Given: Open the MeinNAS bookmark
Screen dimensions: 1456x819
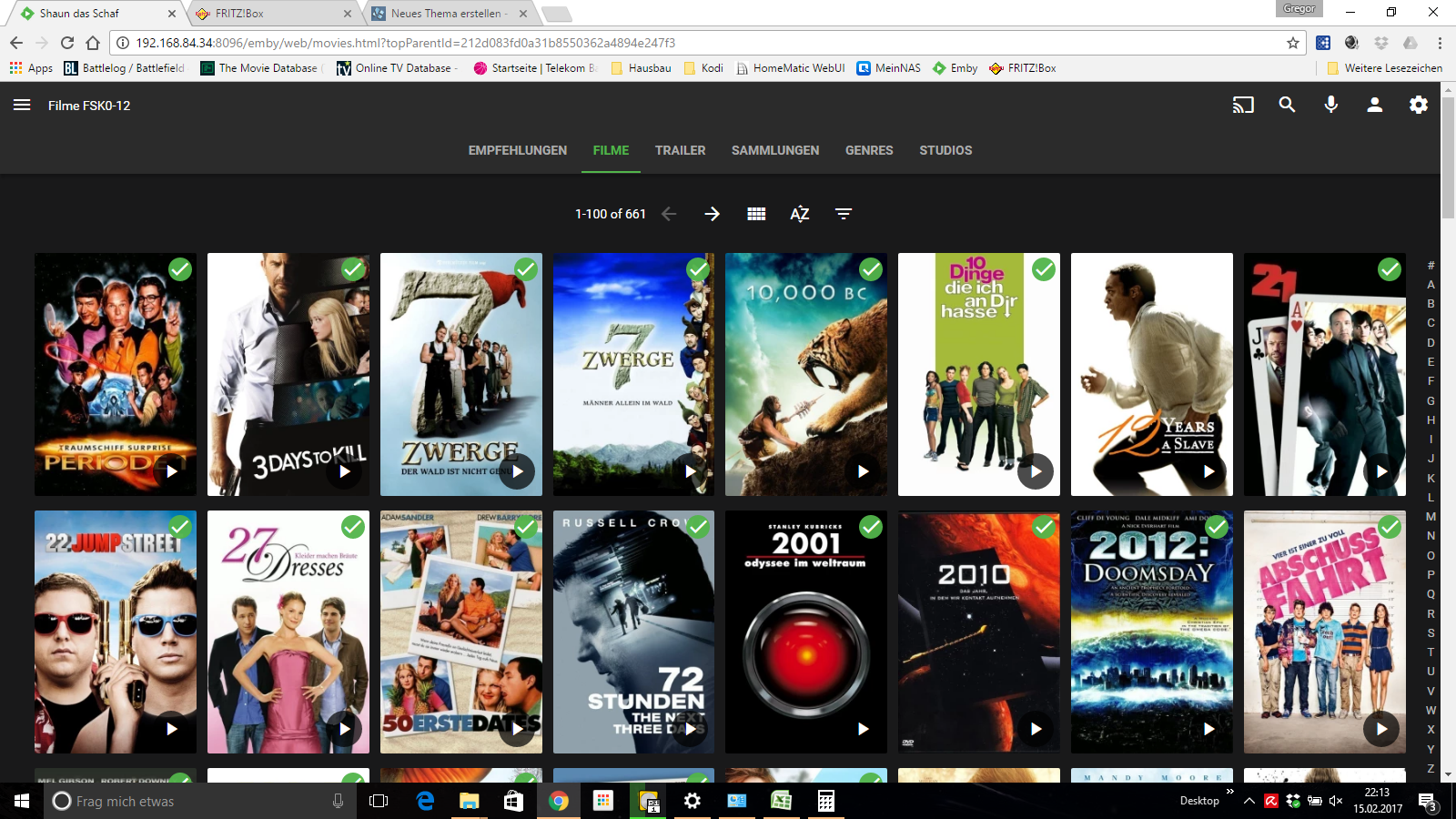Looking at the screenshot, I should point(889,68).
